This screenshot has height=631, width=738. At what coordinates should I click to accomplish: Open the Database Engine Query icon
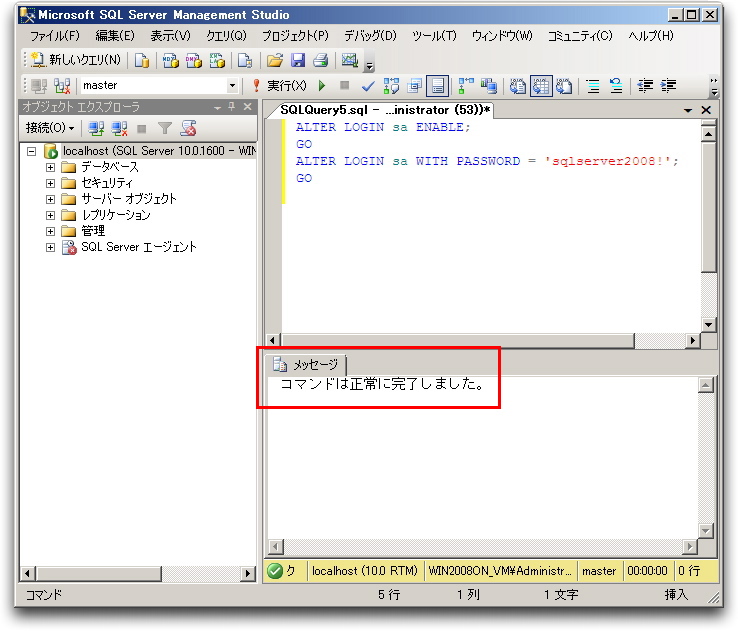[x=141, y=60]
